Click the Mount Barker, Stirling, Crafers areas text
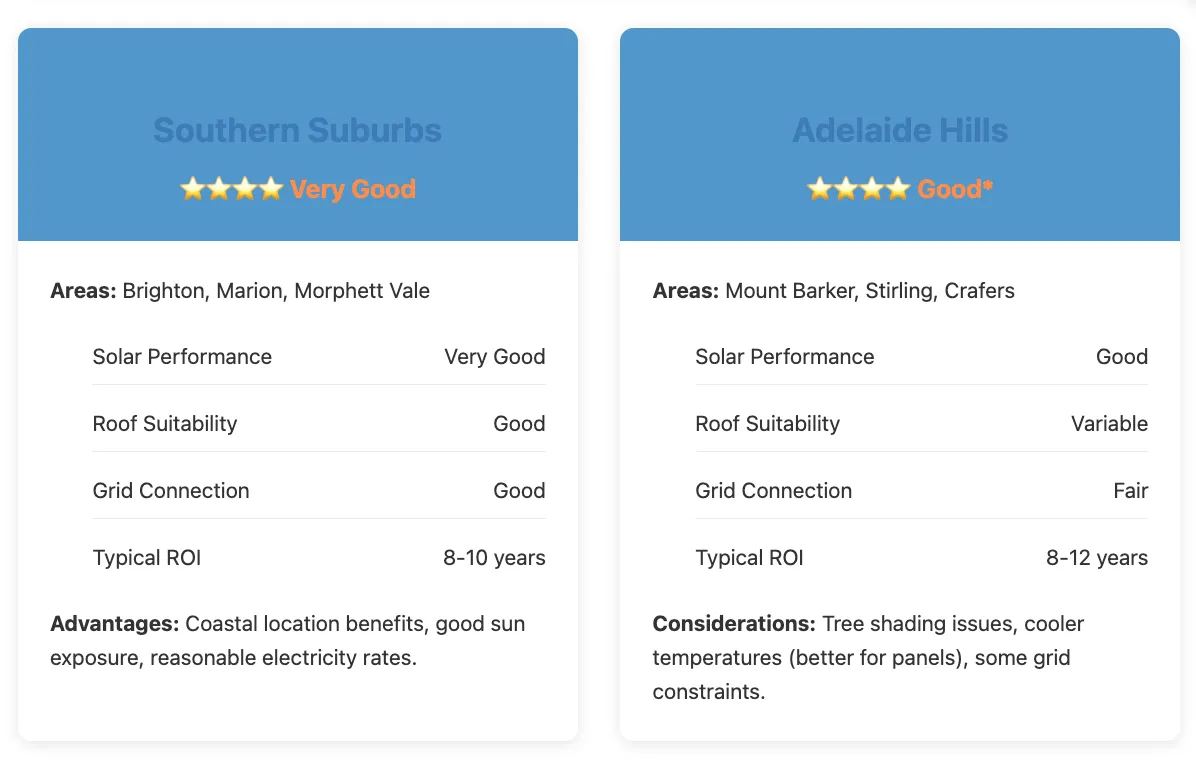The image size is (1196, 760). [x=870, y=291]
